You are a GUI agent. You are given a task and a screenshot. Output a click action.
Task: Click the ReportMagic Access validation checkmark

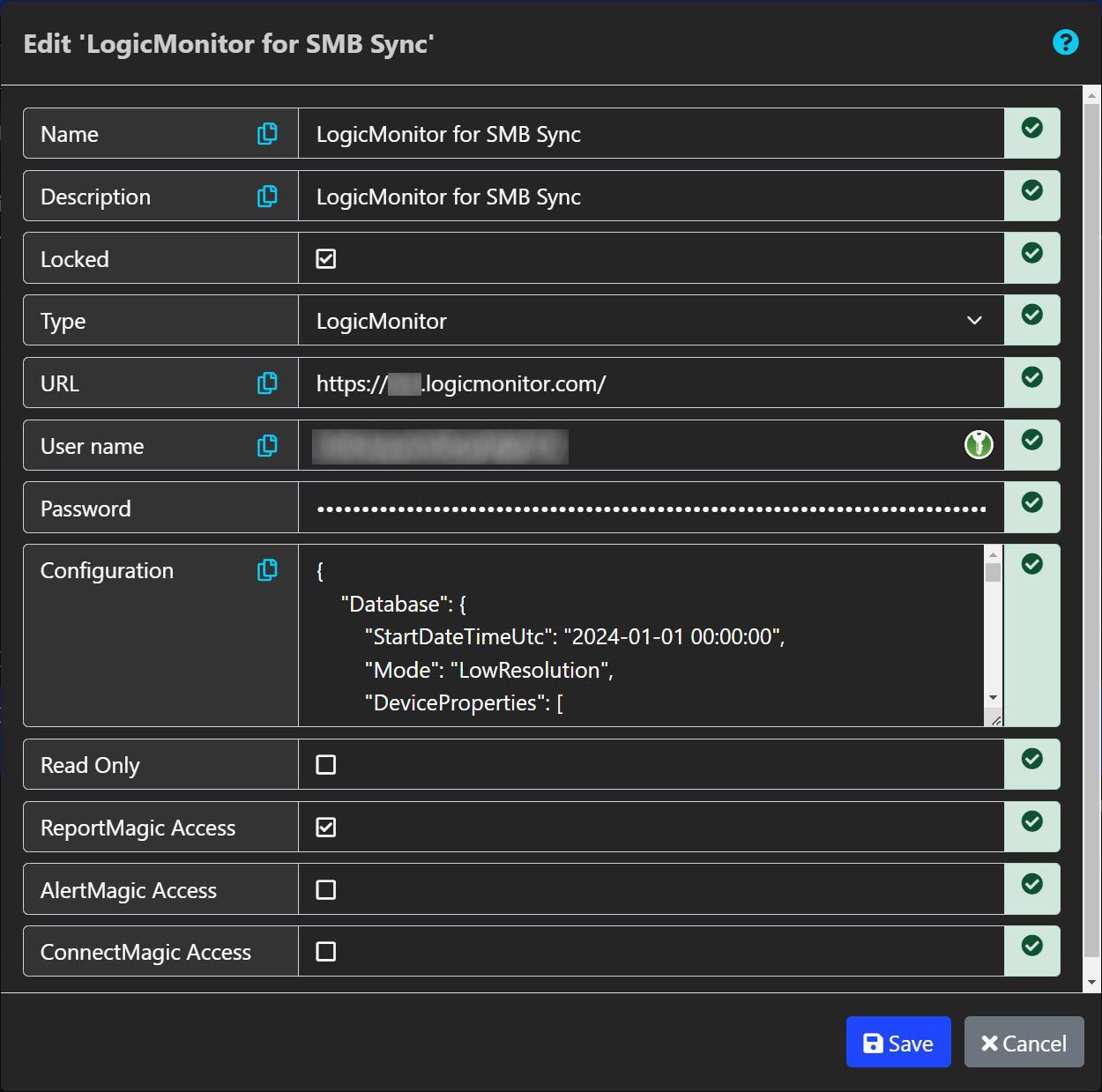tap(1032, 821)
